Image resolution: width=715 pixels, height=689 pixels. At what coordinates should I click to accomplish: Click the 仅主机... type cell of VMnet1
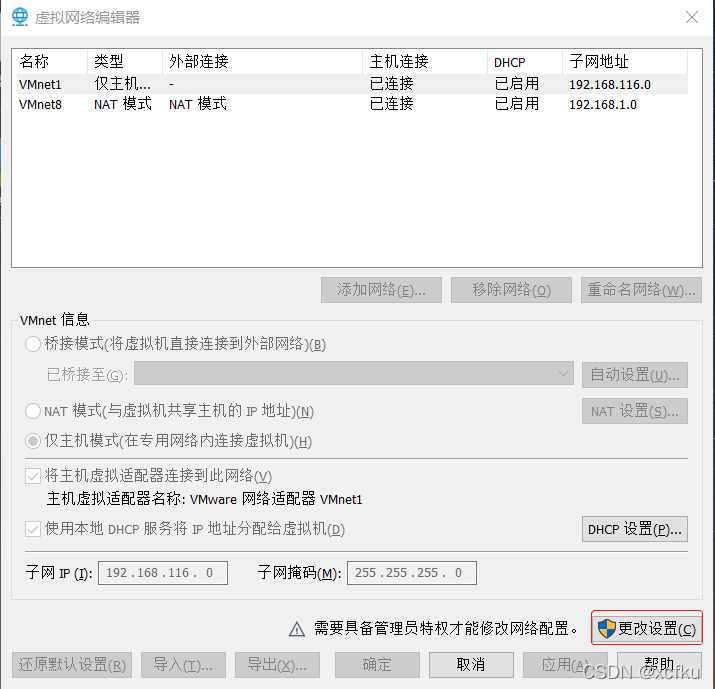coord(122,84)
